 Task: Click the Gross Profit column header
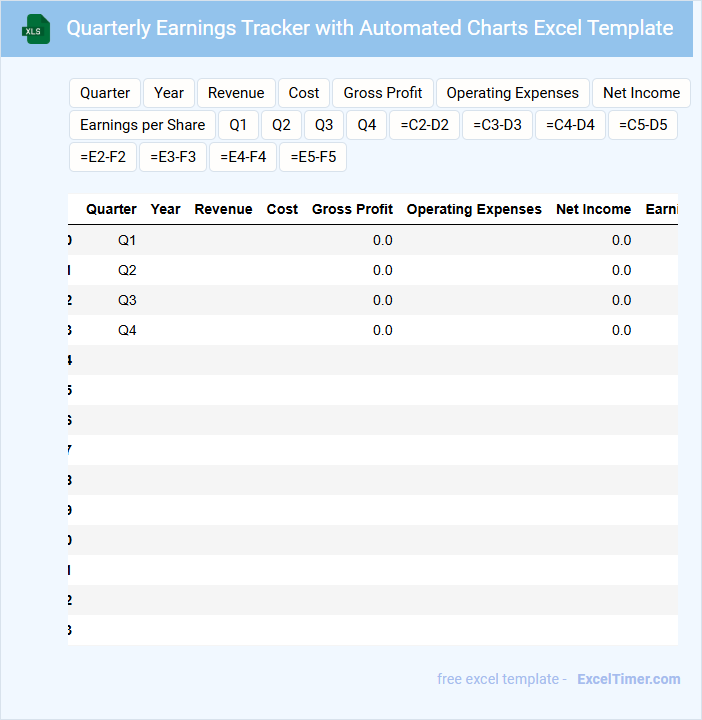352,209
